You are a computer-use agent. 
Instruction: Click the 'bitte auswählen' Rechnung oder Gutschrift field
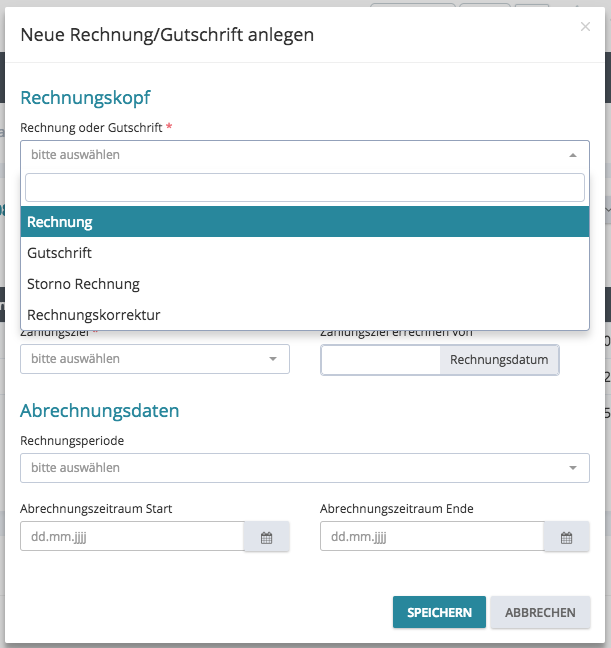290,155
